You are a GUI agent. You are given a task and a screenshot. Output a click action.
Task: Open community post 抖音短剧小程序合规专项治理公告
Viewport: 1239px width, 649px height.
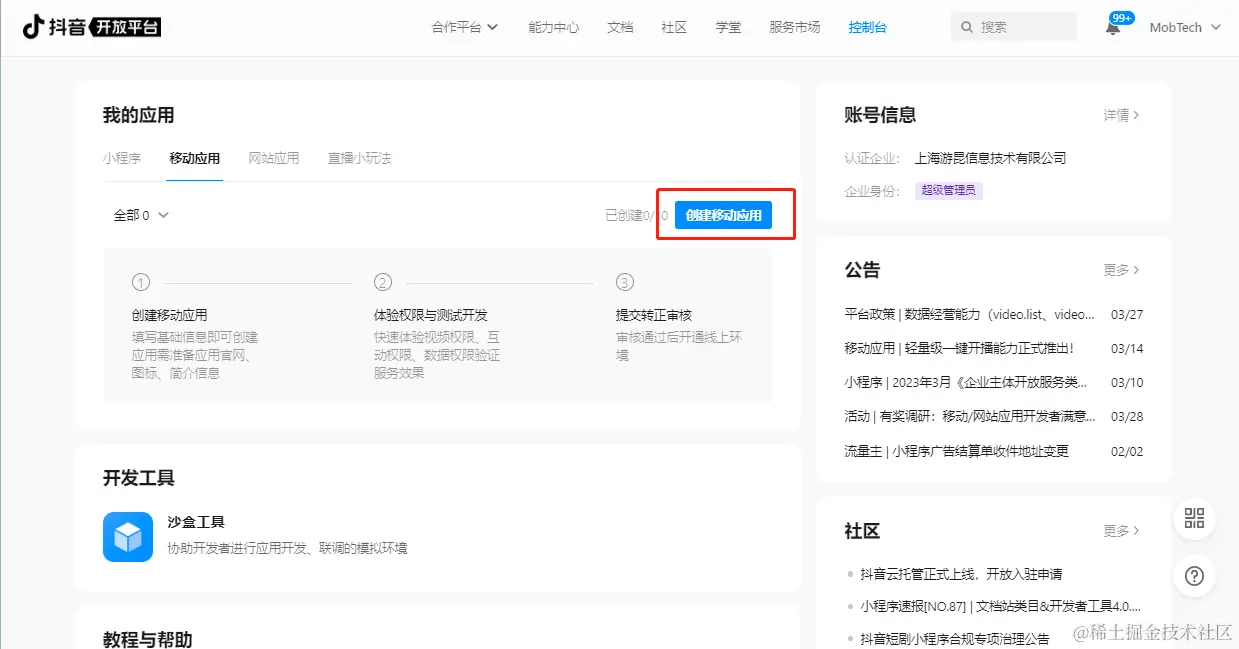[955, 638]
